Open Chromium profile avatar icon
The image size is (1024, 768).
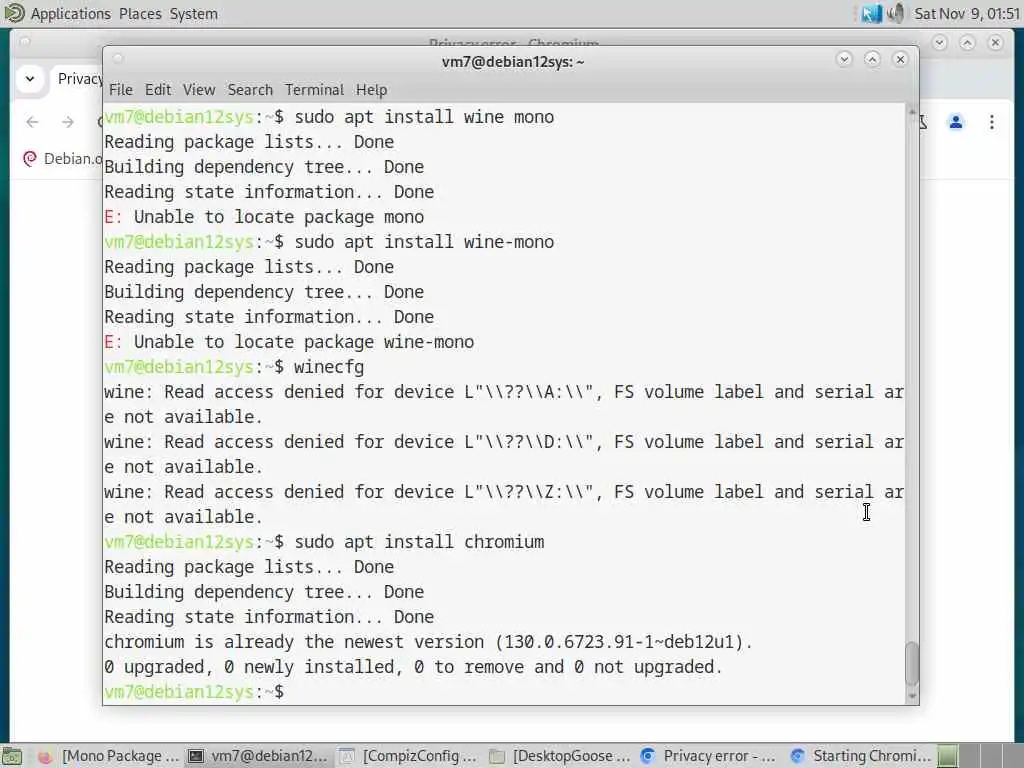955,122
